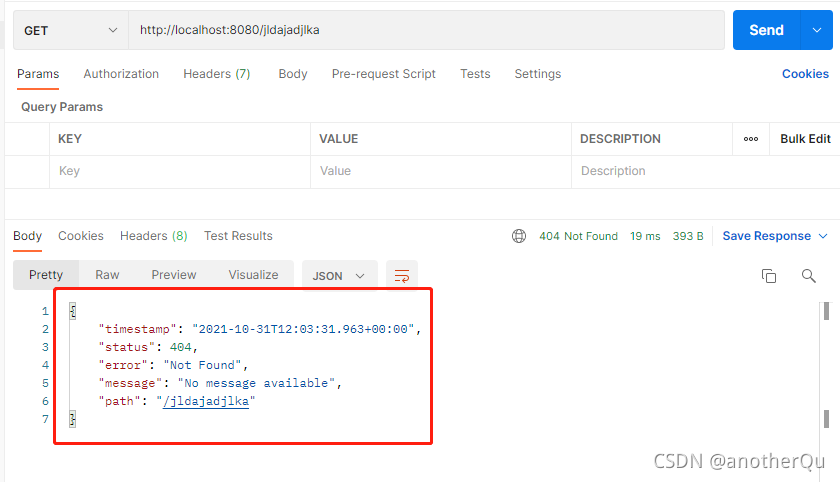Switch to Visualize view mode
The width and height of the screenshot is (840, 482).
[253, 275]
